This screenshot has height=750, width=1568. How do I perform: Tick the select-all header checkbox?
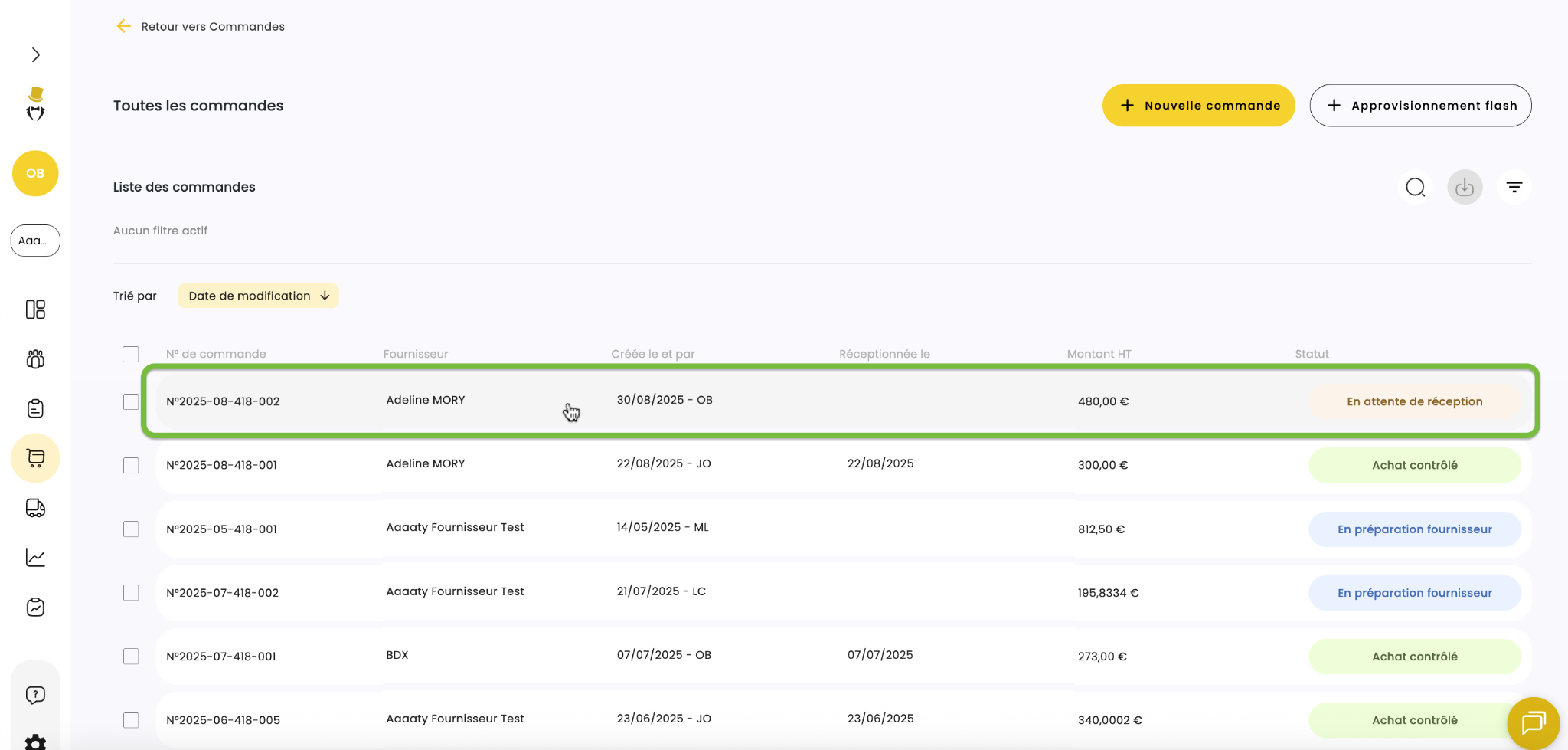tap(131, 354)
